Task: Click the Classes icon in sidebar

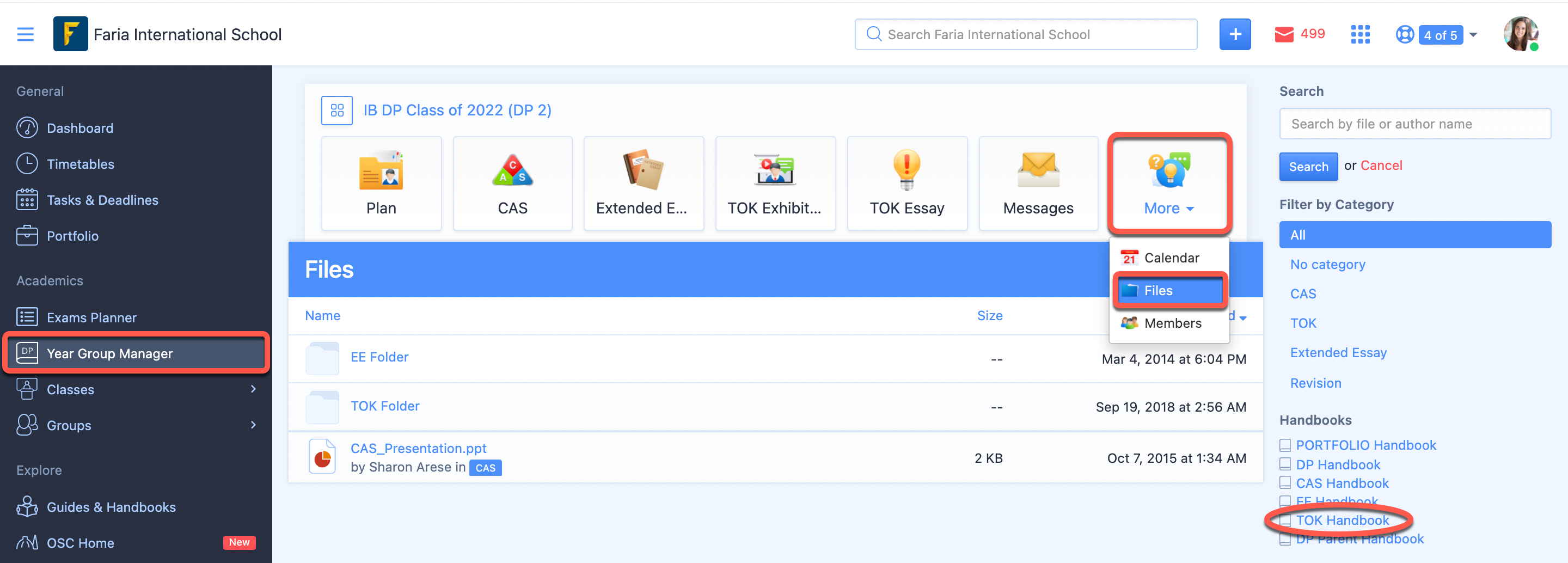Action: click(x=27, y=389)
